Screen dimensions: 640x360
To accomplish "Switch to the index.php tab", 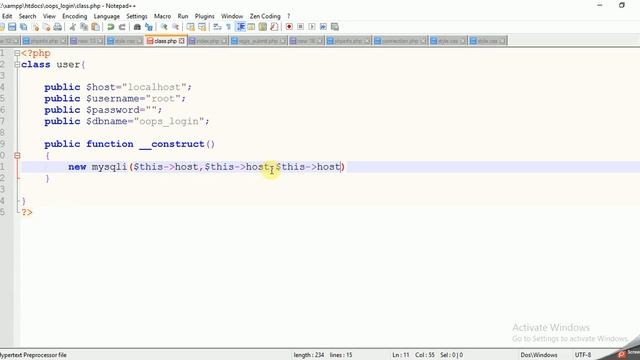I will tap(208, 41).
